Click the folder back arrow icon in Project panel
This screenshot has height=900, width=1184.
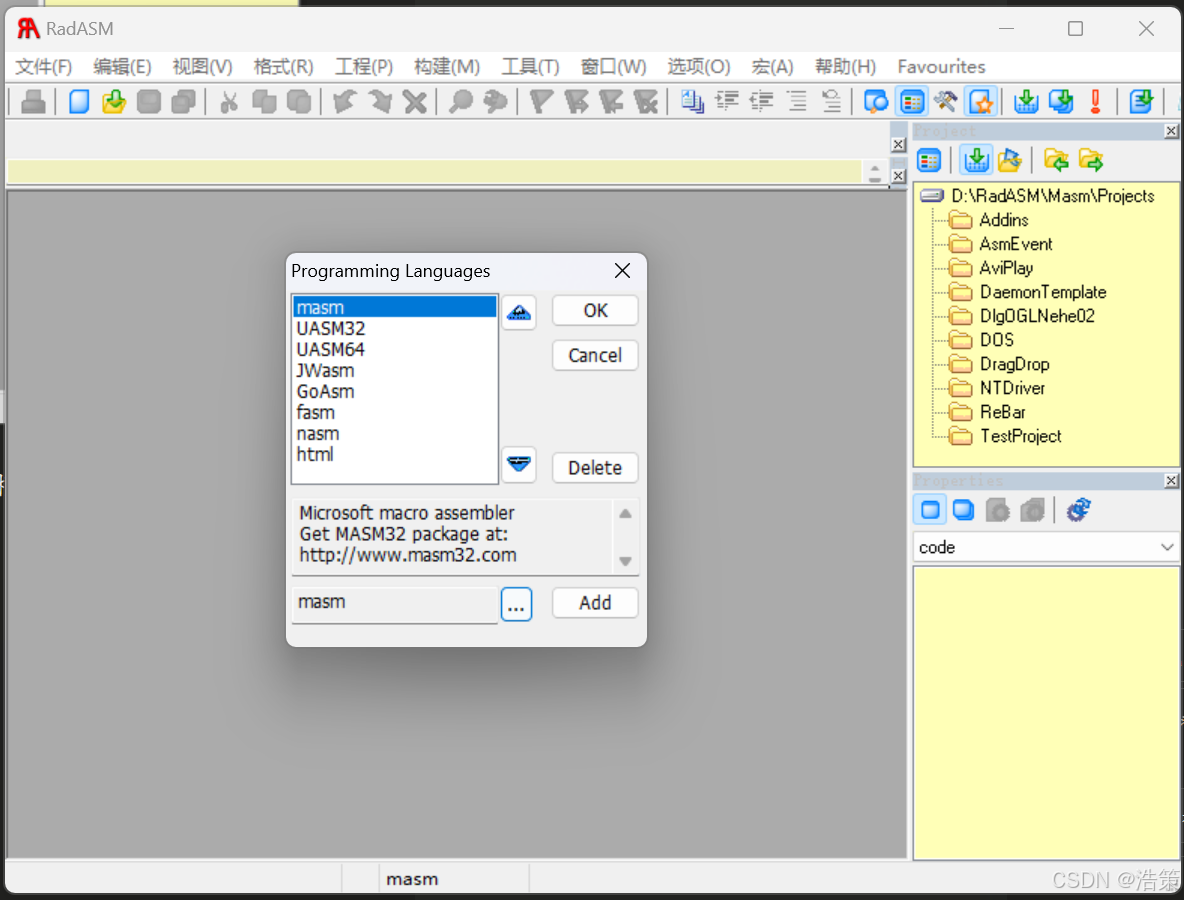coord(1056,160)
